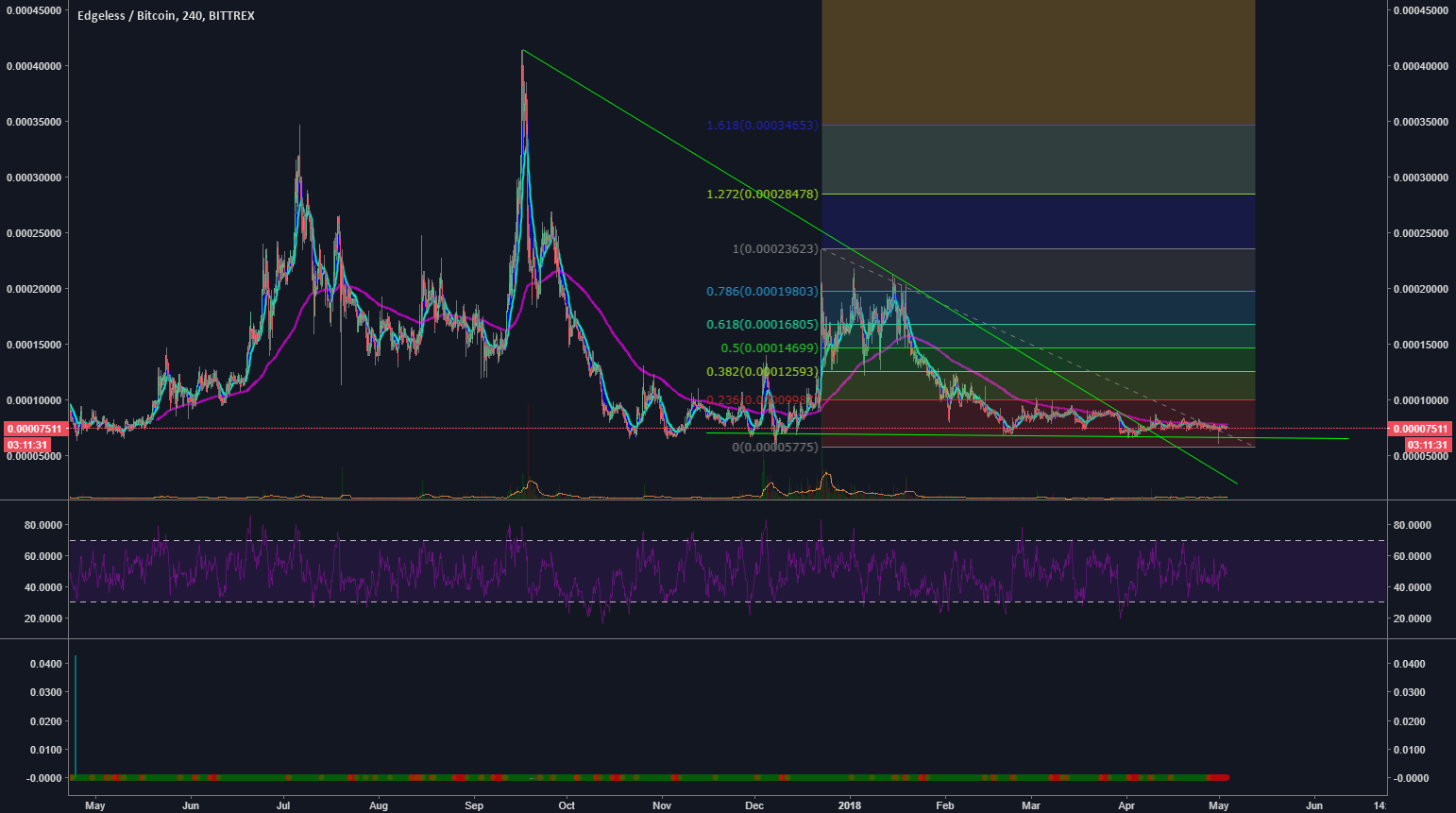1456x813 pixels.
Task: Click 0.00020000 on the right price axis
Action: pyautogui.click(x=1420, y=289)
